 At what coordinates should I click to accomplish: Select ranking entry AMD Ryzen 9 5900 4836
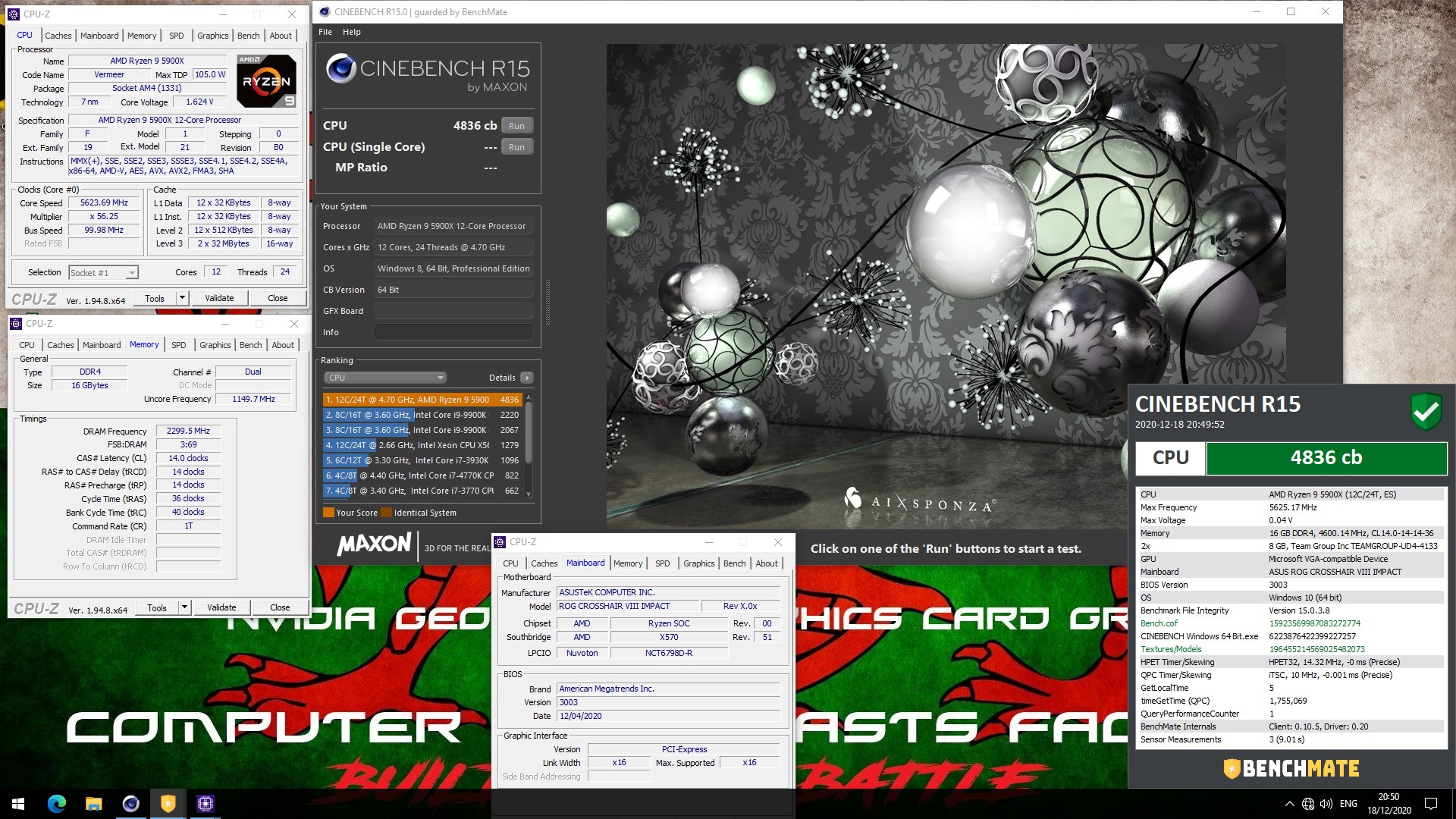pos(422,400)
